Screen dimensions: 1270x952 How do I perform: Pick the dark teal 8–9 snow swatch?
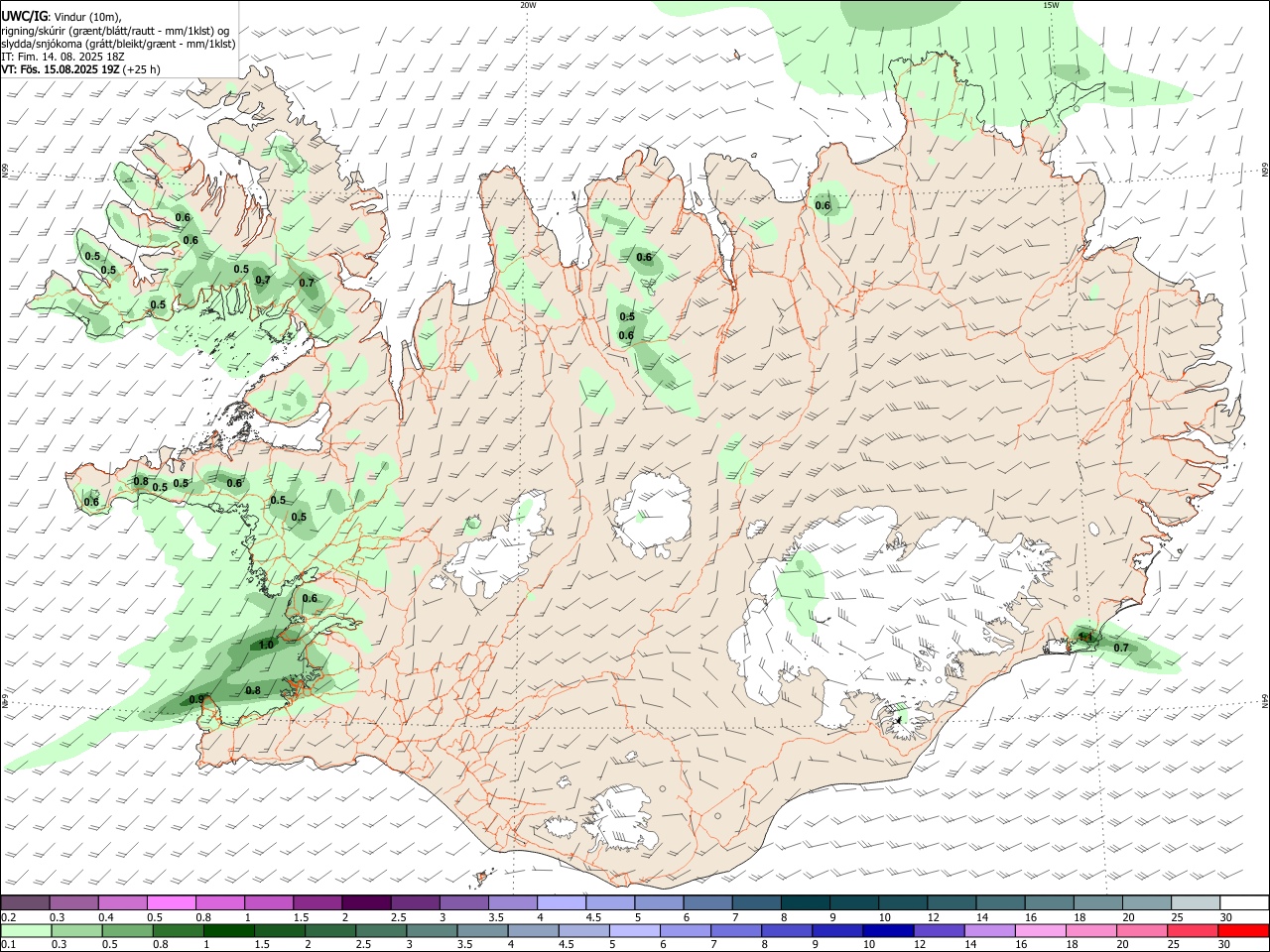805,903
